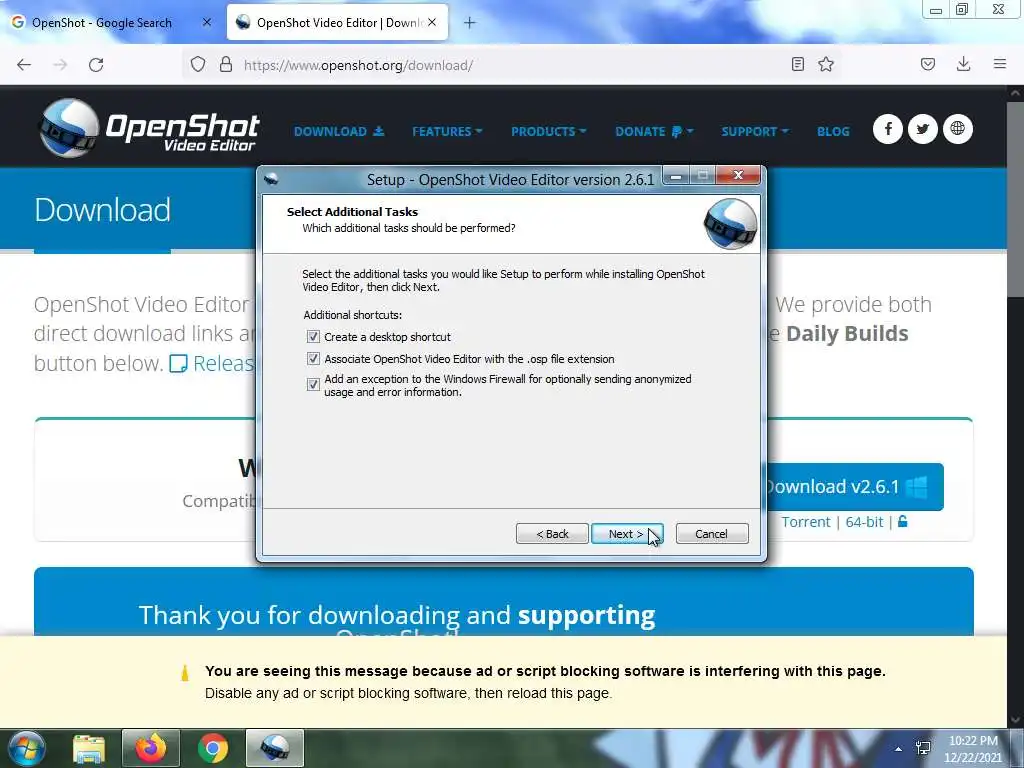Screen dimensions: 1024x768
Task: Open OpenShot's Twitter page icon
Action: tap(923, 129)
